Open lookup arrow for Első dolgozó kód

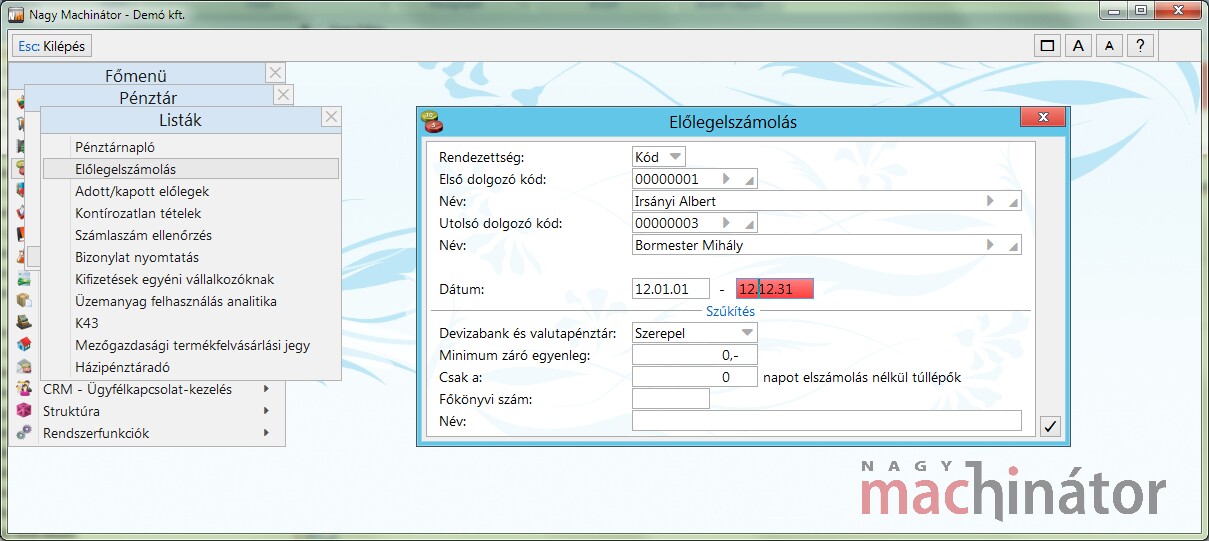[x=727, y=179]
